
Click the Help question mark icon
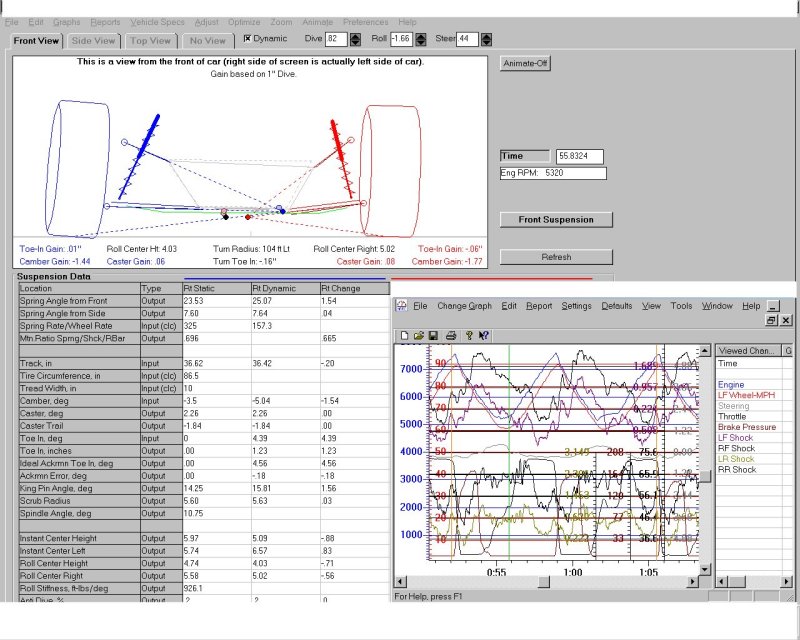point(469,337)
